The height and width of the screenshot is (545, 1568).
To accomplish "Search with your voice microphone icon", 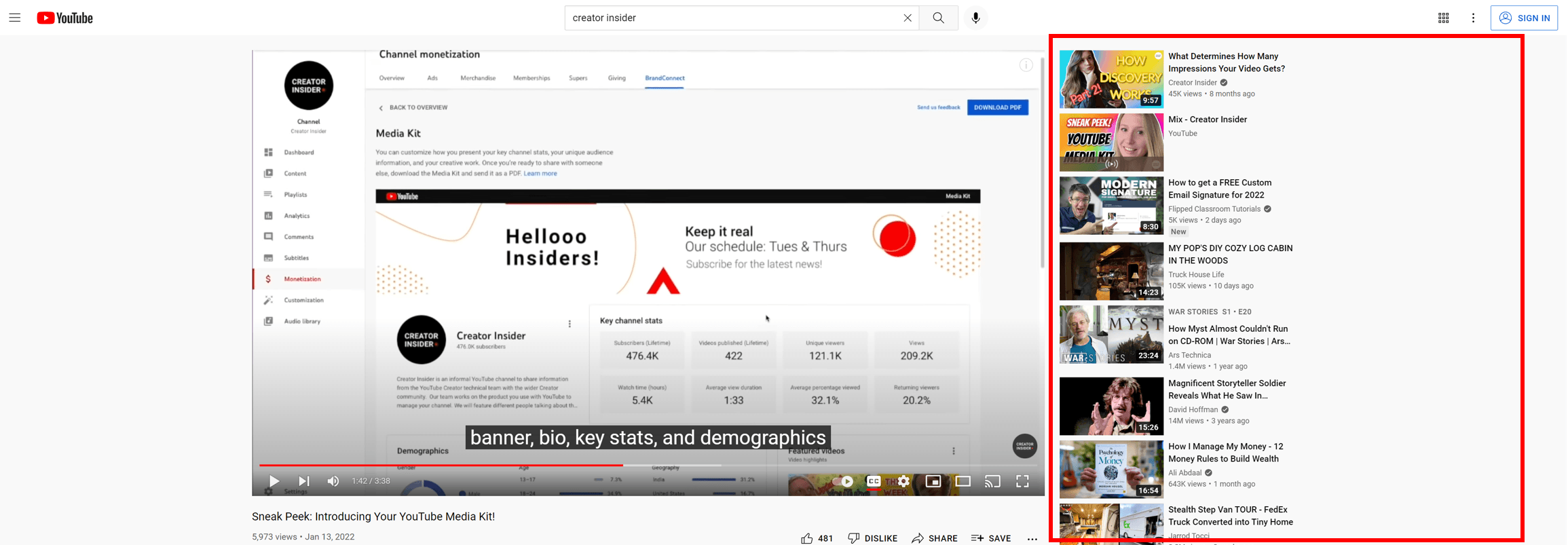I will pos(975,18).
